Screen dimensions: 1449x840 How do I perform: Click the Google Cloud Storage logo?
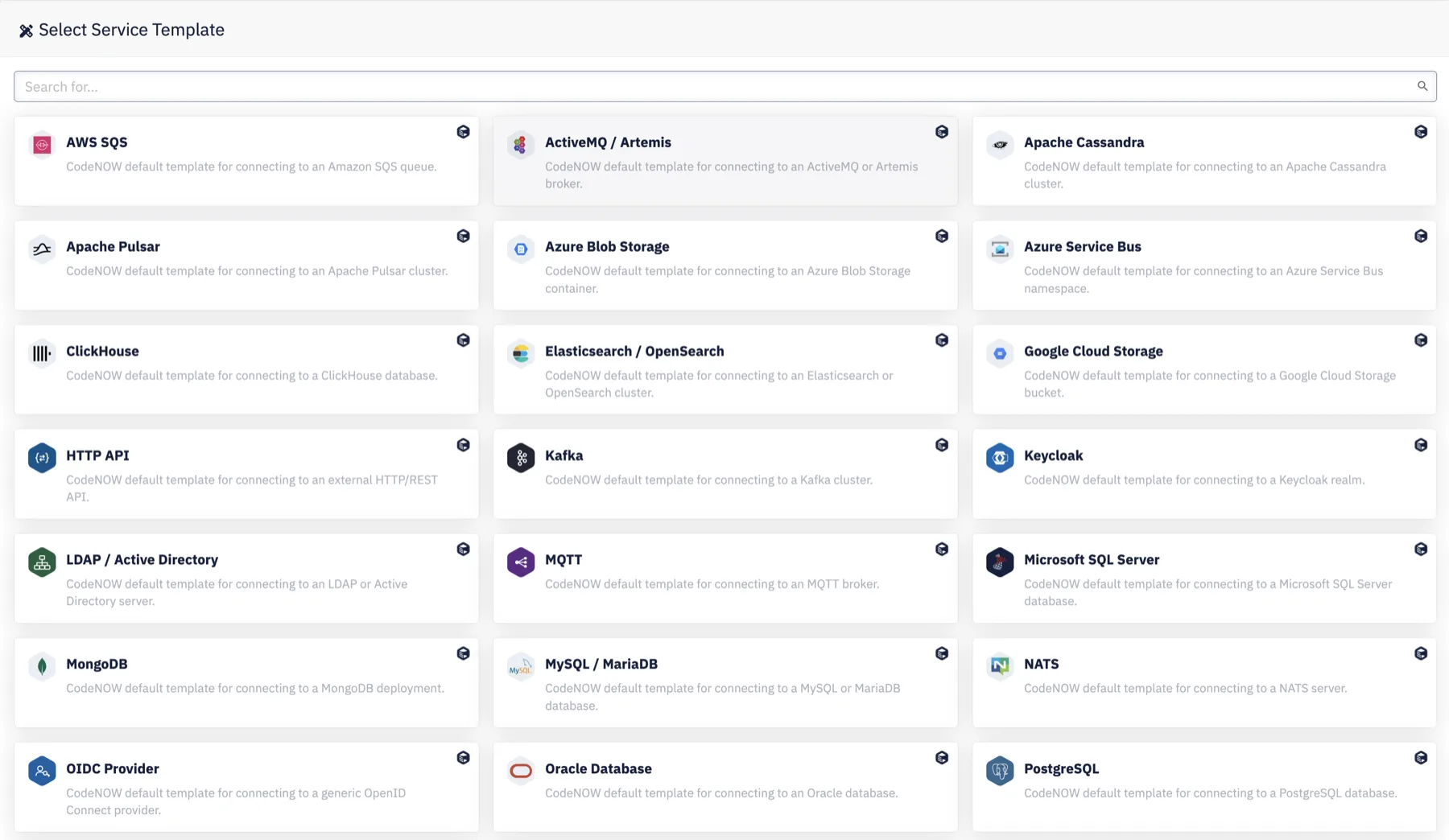[x=1000, y=353]
